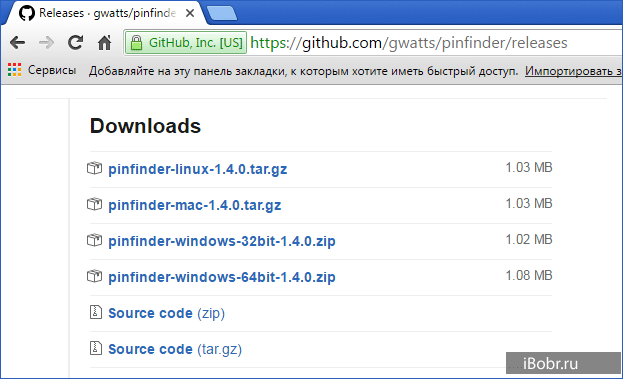Download pinfinder-mac-1.4.0.tar.gz
623x379 pixels.
(x=195, y=205)
